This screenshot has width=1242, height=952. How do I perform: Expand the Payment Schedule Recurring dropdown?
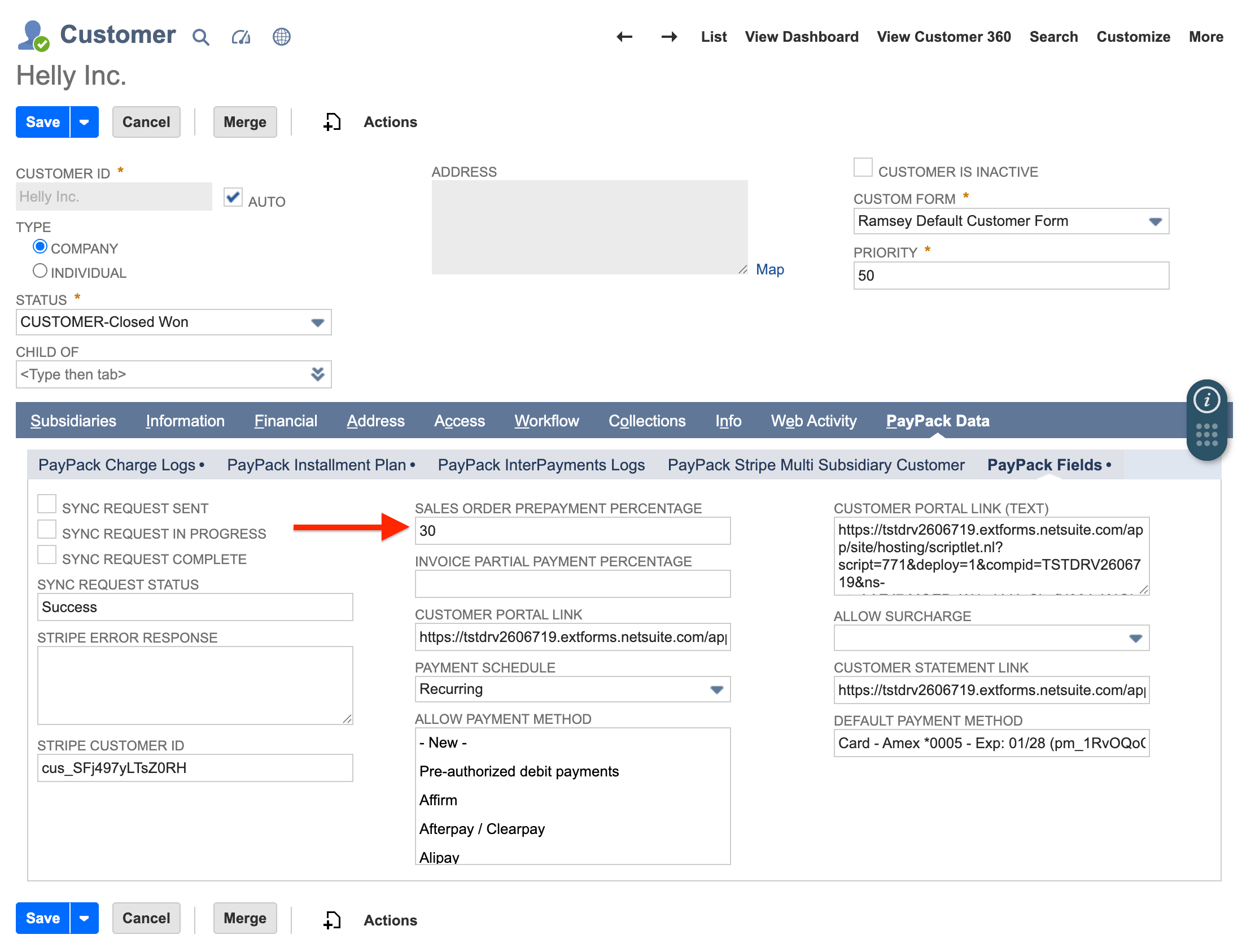[x=572, y=689]
